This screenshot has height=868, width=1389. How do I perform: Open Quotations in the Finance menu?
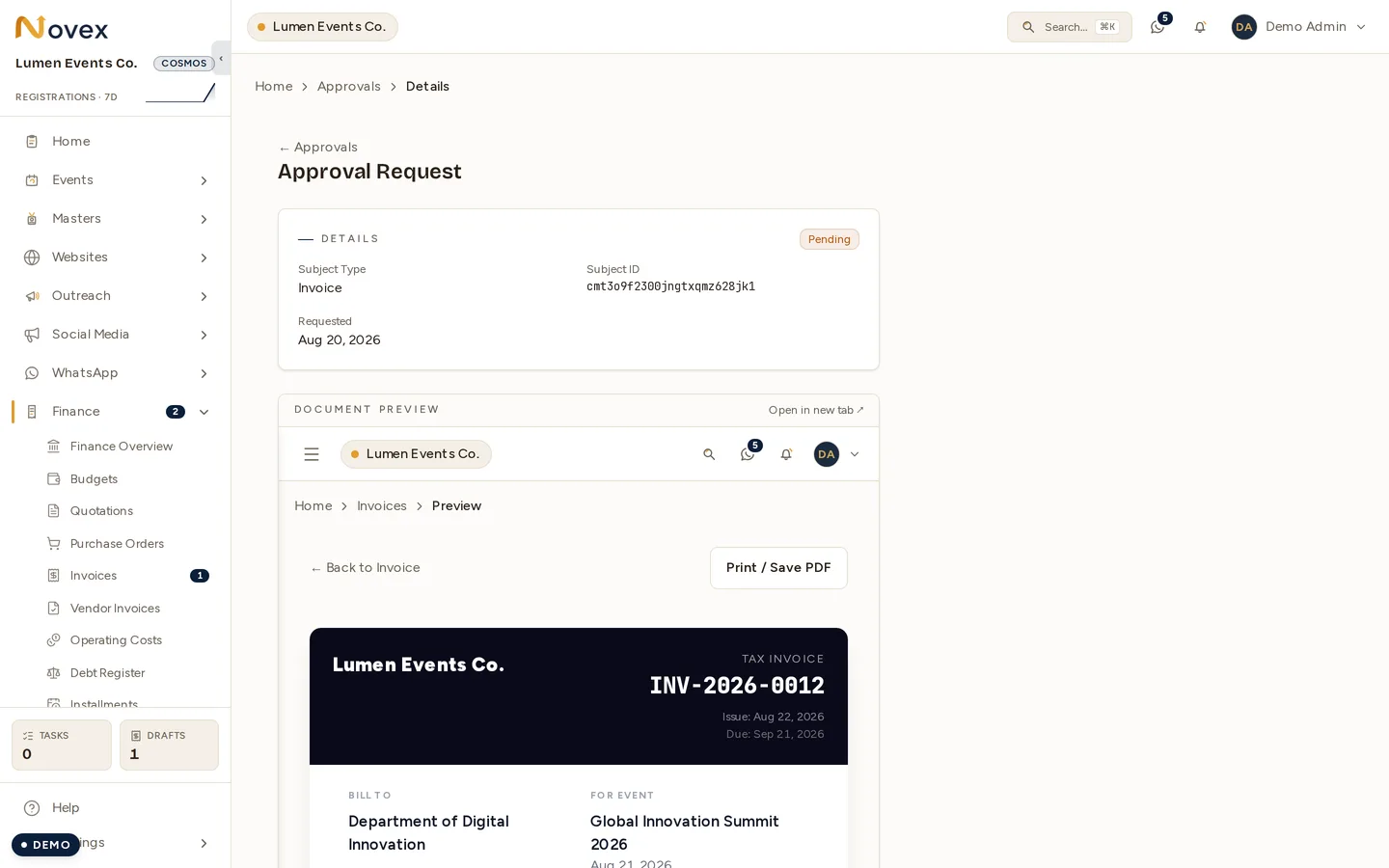(101, 511)
